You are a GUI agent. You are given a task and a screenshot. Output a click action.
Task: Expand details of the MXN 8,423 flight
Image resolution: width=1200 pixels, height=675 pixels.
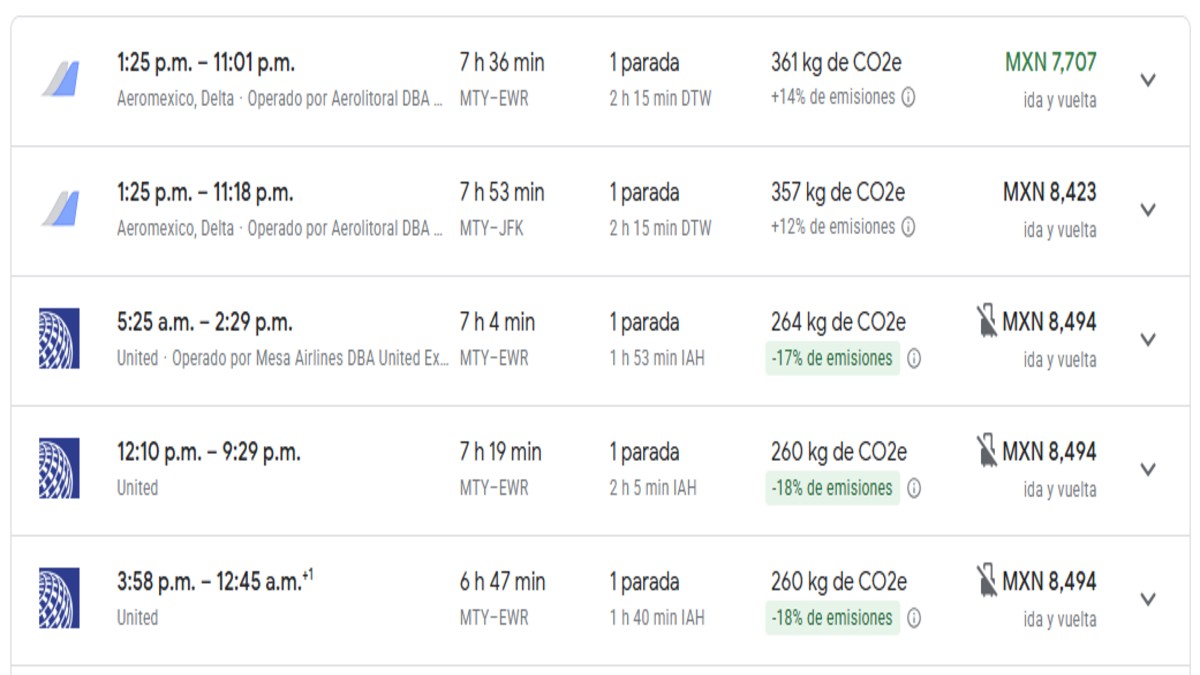1148,210
